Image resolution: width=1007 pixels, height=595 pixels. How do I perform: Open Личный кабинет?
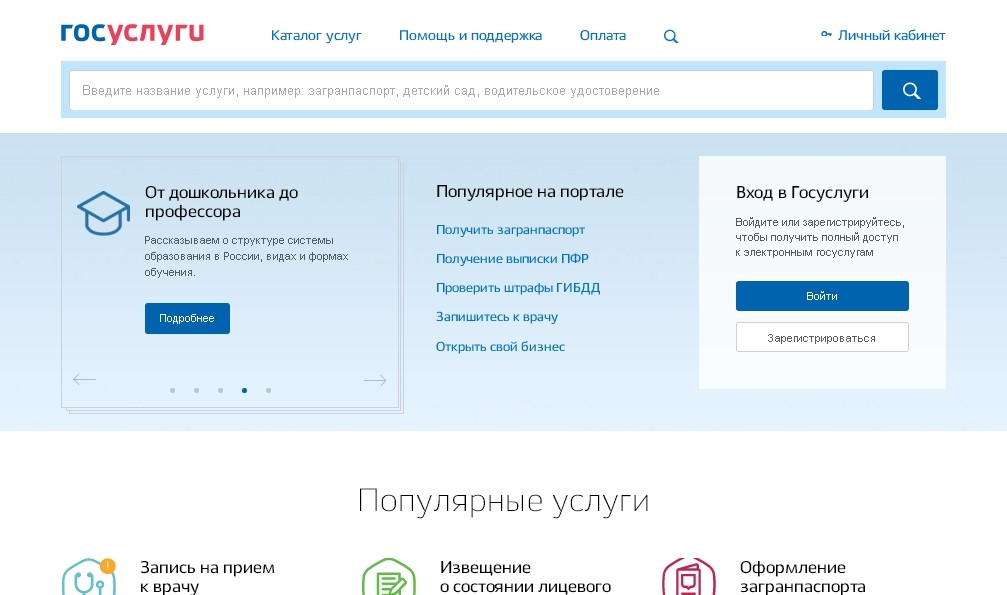tap(891, 35)
